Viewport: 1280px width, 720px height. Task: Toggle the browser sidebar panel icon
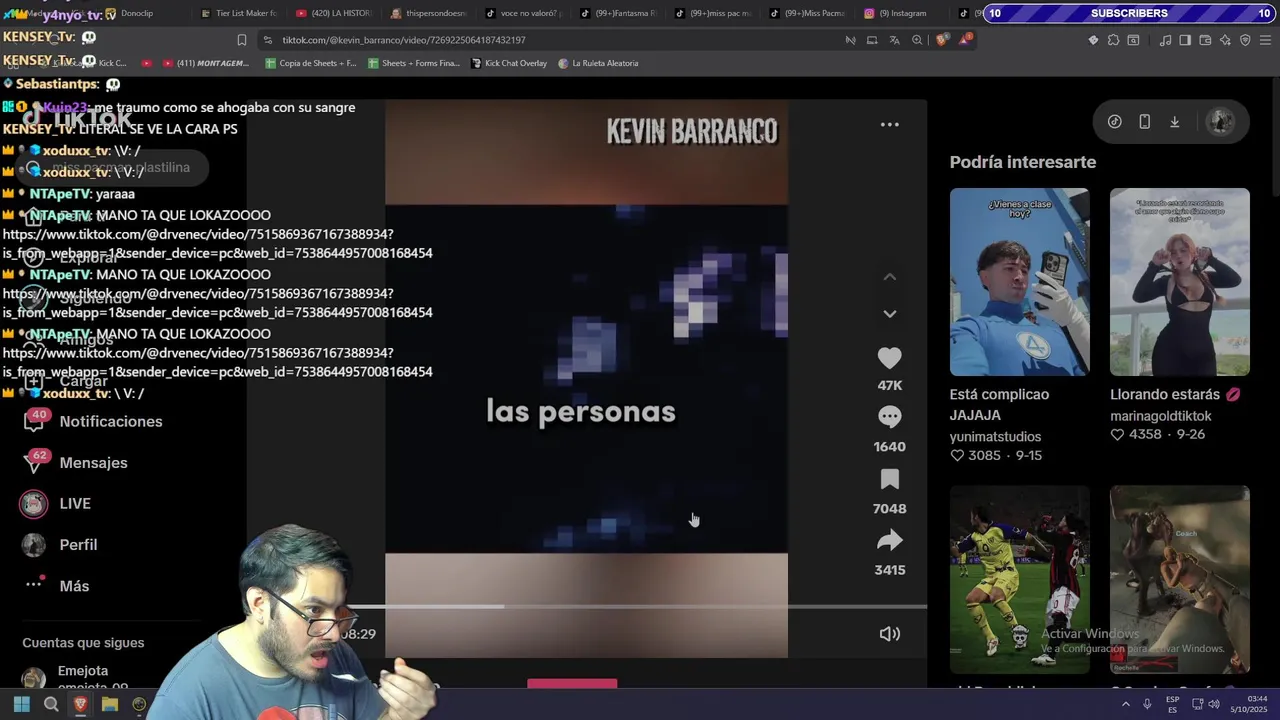click(1185, 40)
